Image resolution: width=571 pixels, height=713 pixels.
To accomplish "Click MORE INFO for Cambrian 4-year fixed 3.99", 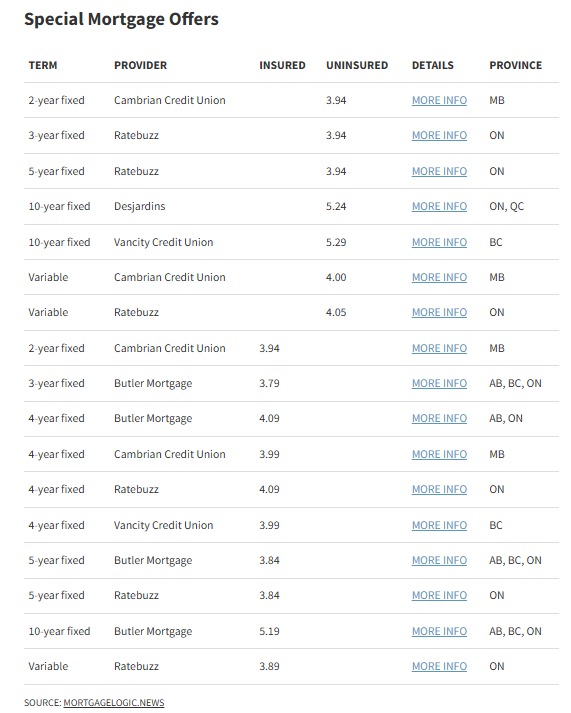I will (439, 454).
